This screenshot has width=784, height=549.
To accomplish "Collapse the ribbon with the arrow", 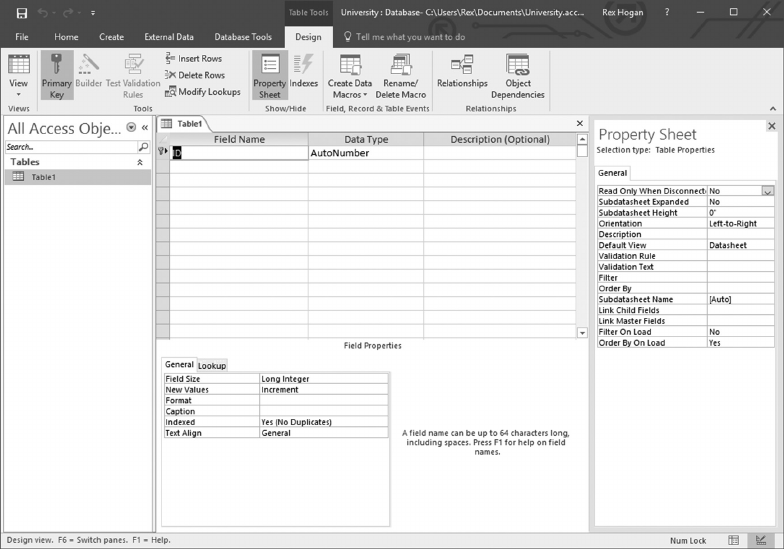I will click(x=772, y=108).
